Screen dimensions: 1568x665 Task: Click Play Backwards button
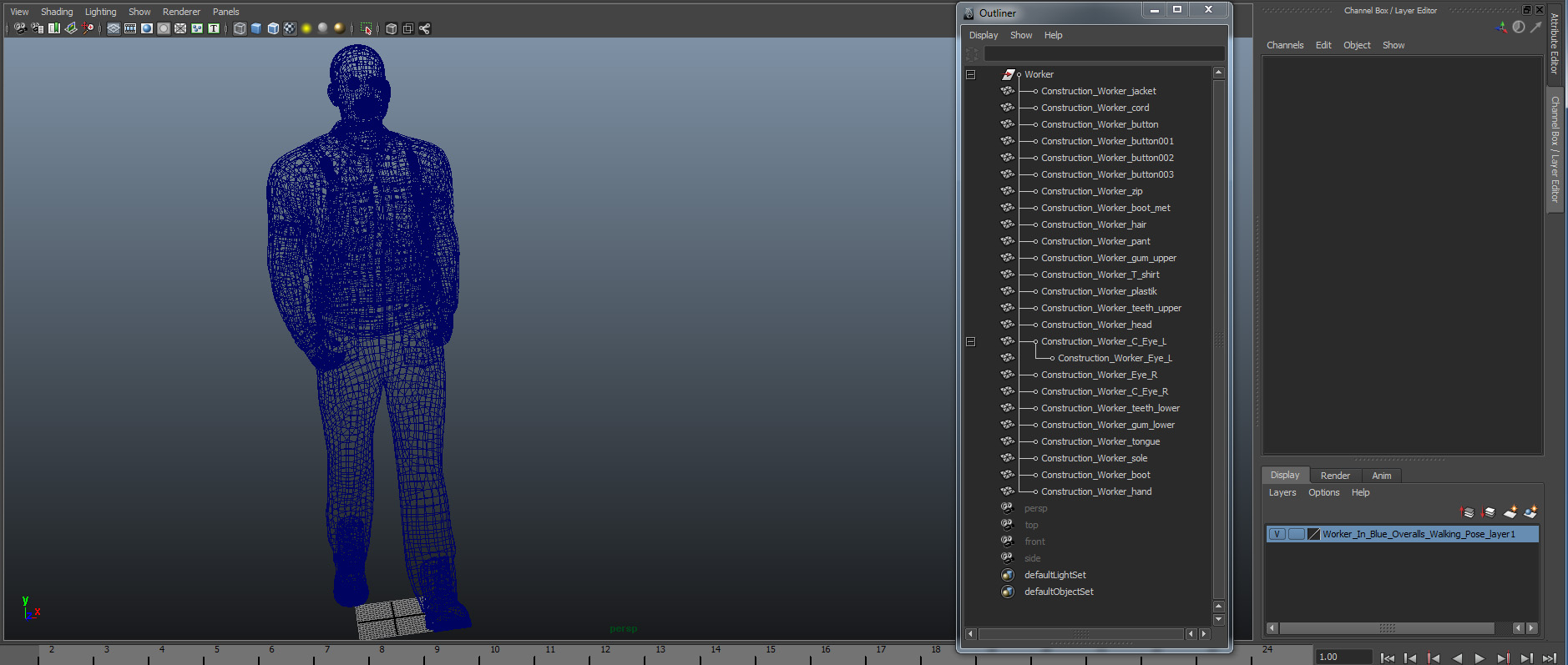point(1457,658)
